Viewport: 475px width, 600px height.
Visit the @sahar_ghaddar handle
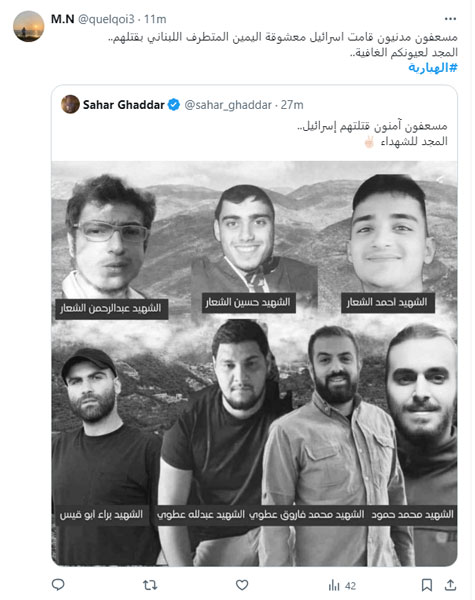228,105
